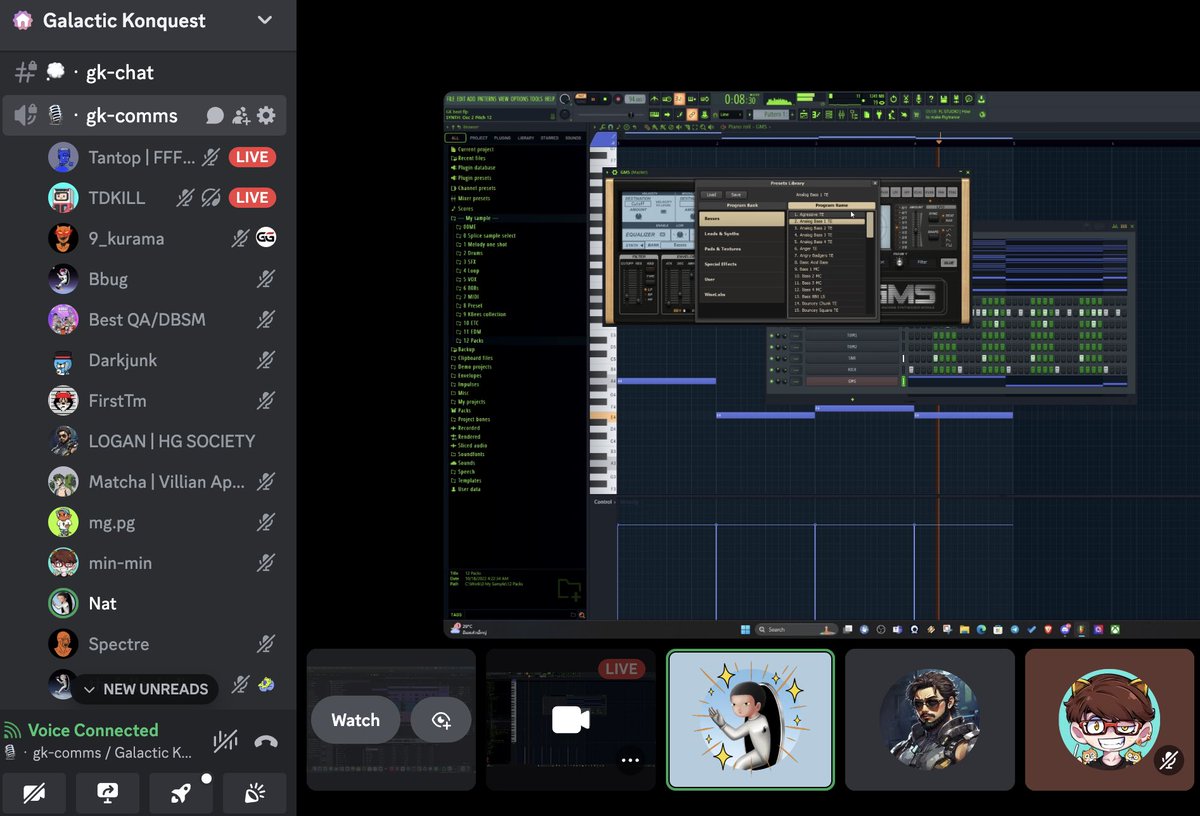The height and width of the screenshot is (816, 1200).
Task: Open Galactic Konquest server dropdown
Action: coord(264,20)
